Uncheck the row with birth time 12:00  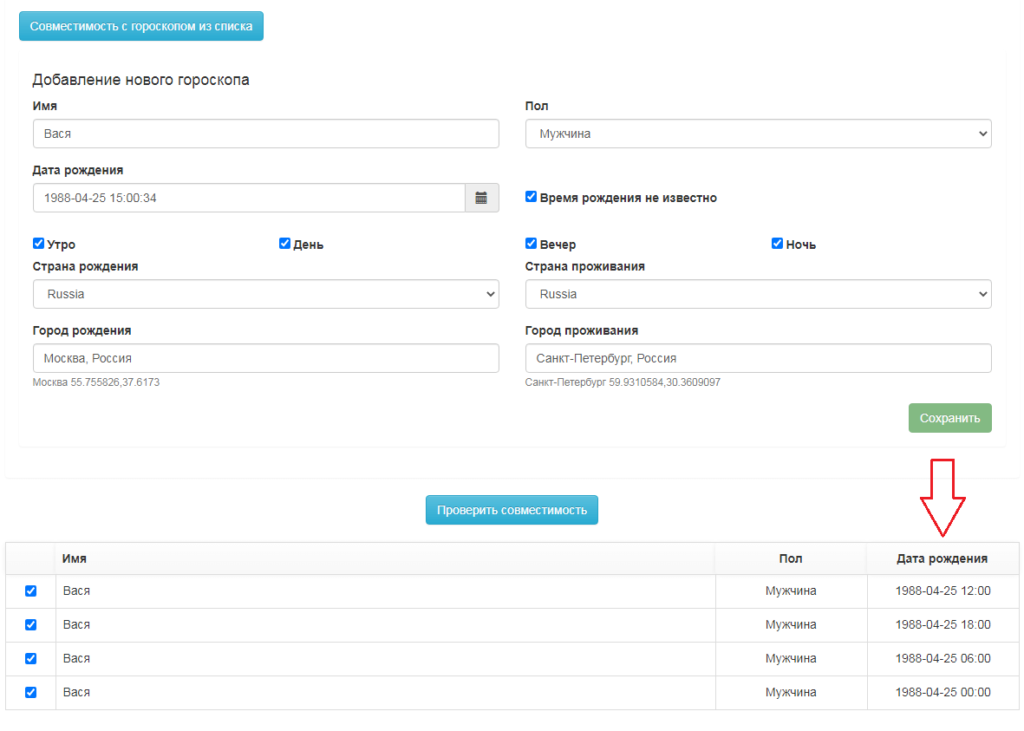tap(30, 591)
